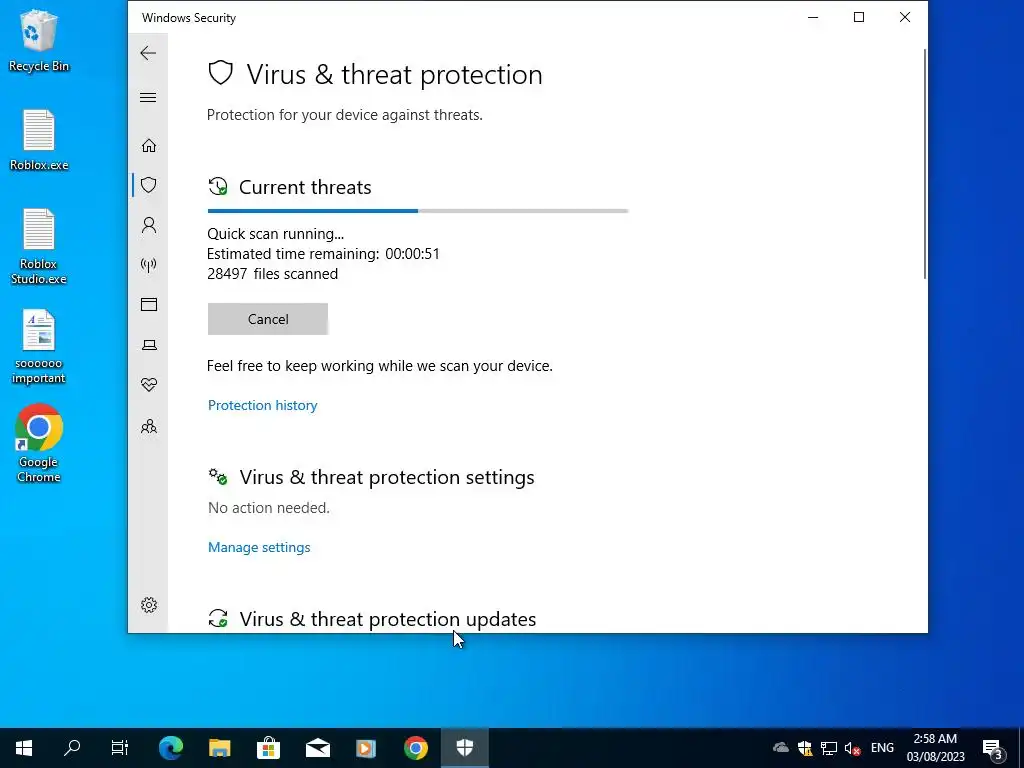1024x768 pixels.
Task: Select Roblox.exe desktop file
Action: point(39,140)
